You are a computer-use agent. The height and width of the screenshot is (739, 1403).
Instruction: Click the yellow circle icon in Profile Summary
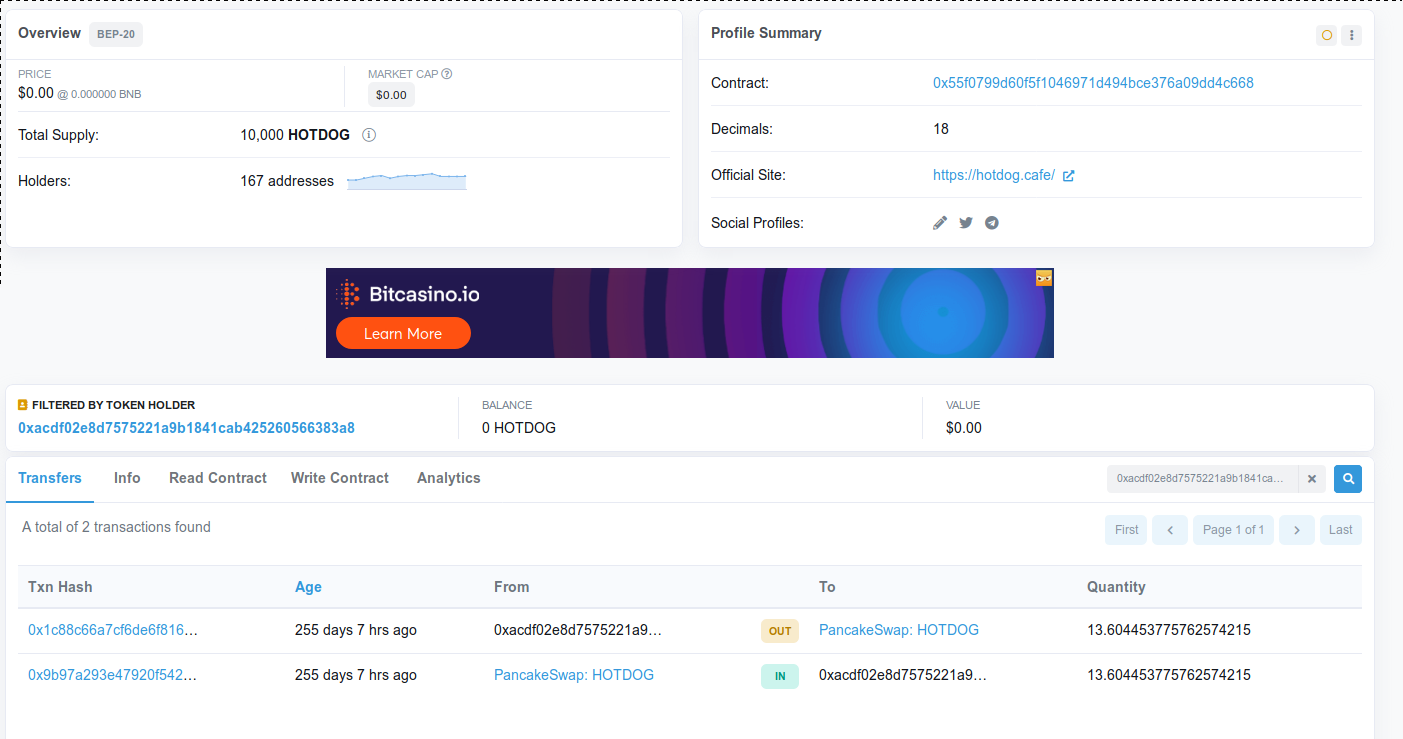coord(1327,35)
